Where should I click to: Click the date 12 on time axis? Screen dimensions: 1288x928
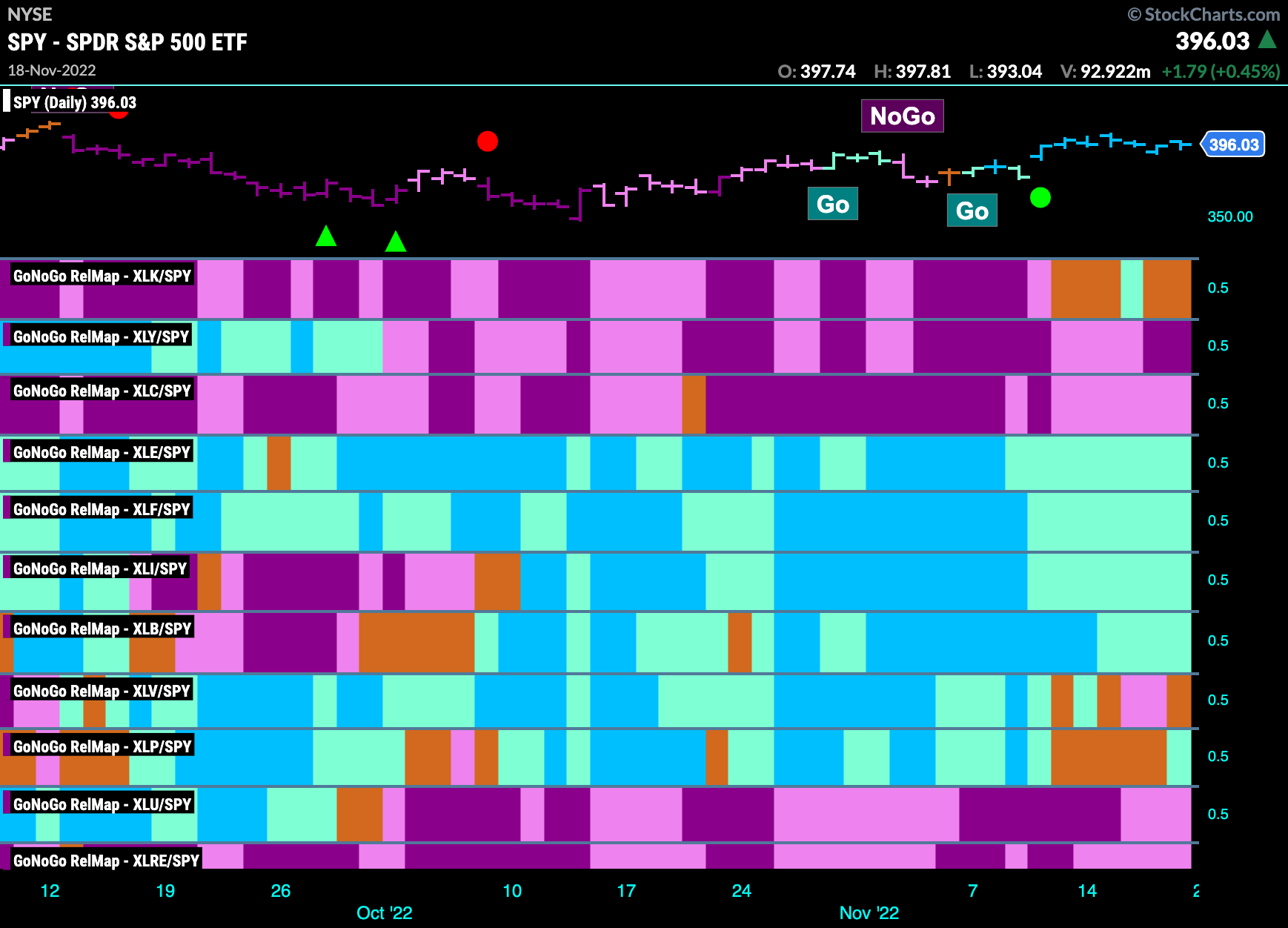pyautogui.click(x=50, y=890)
